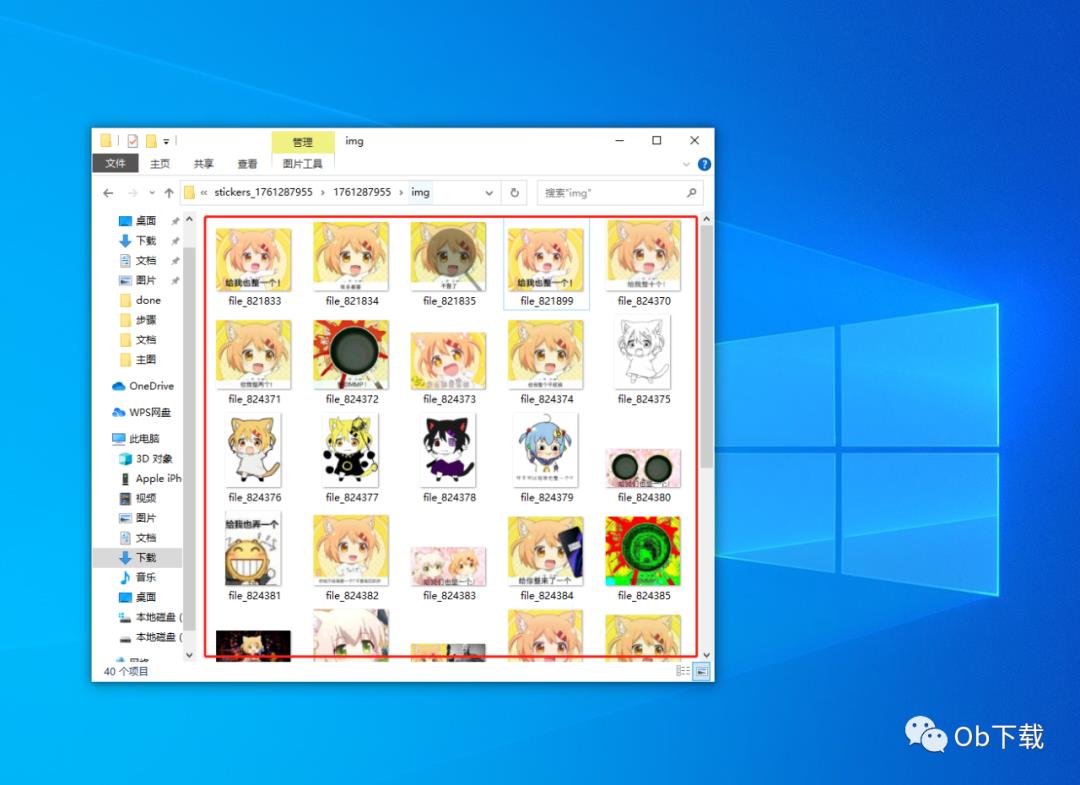Select thumbnail file_824372
Image resolution: width=1080 pixels, height=785 pixels.
(351, 362)
